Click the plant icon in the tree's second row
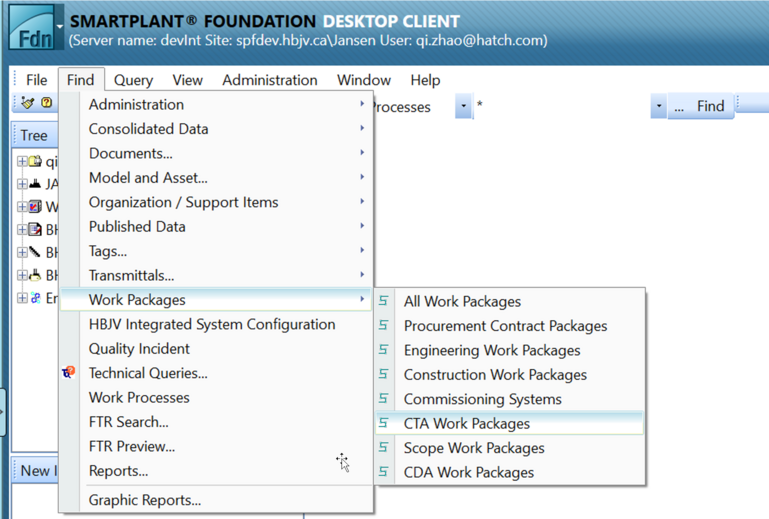Screen dimensions: 769x519 35,184
